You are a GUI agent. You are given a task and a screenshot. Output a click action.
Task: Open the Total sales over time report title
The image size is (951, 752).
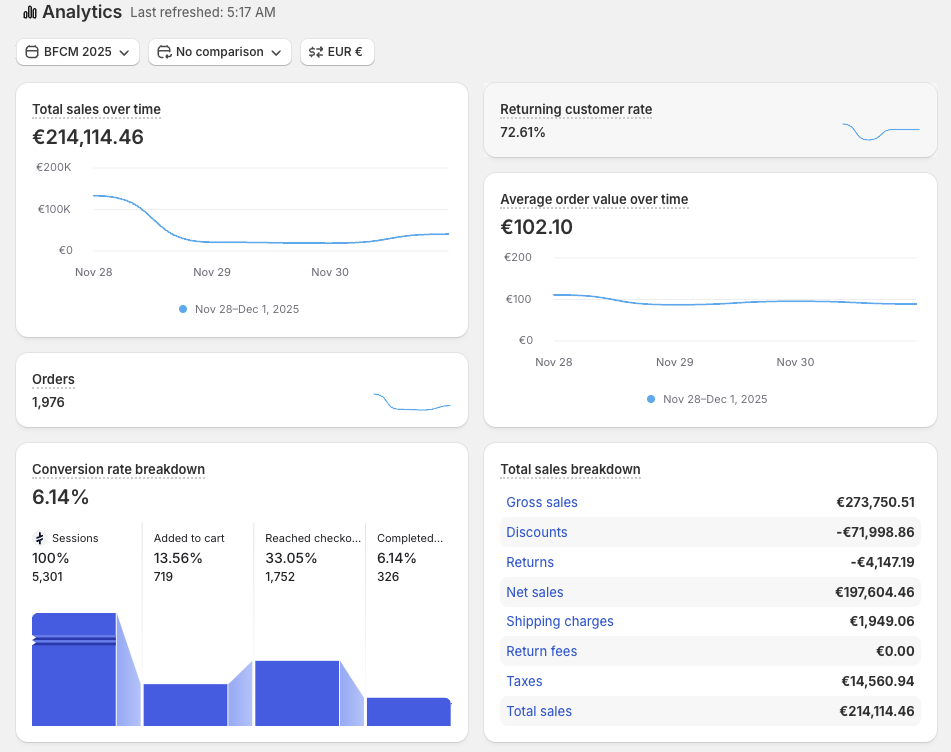pyautogui.click(x=96, y=110)
